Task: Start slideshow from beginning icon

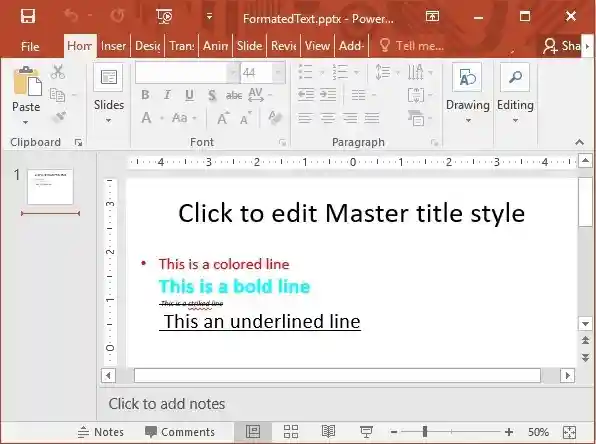Action: (164, 16)
